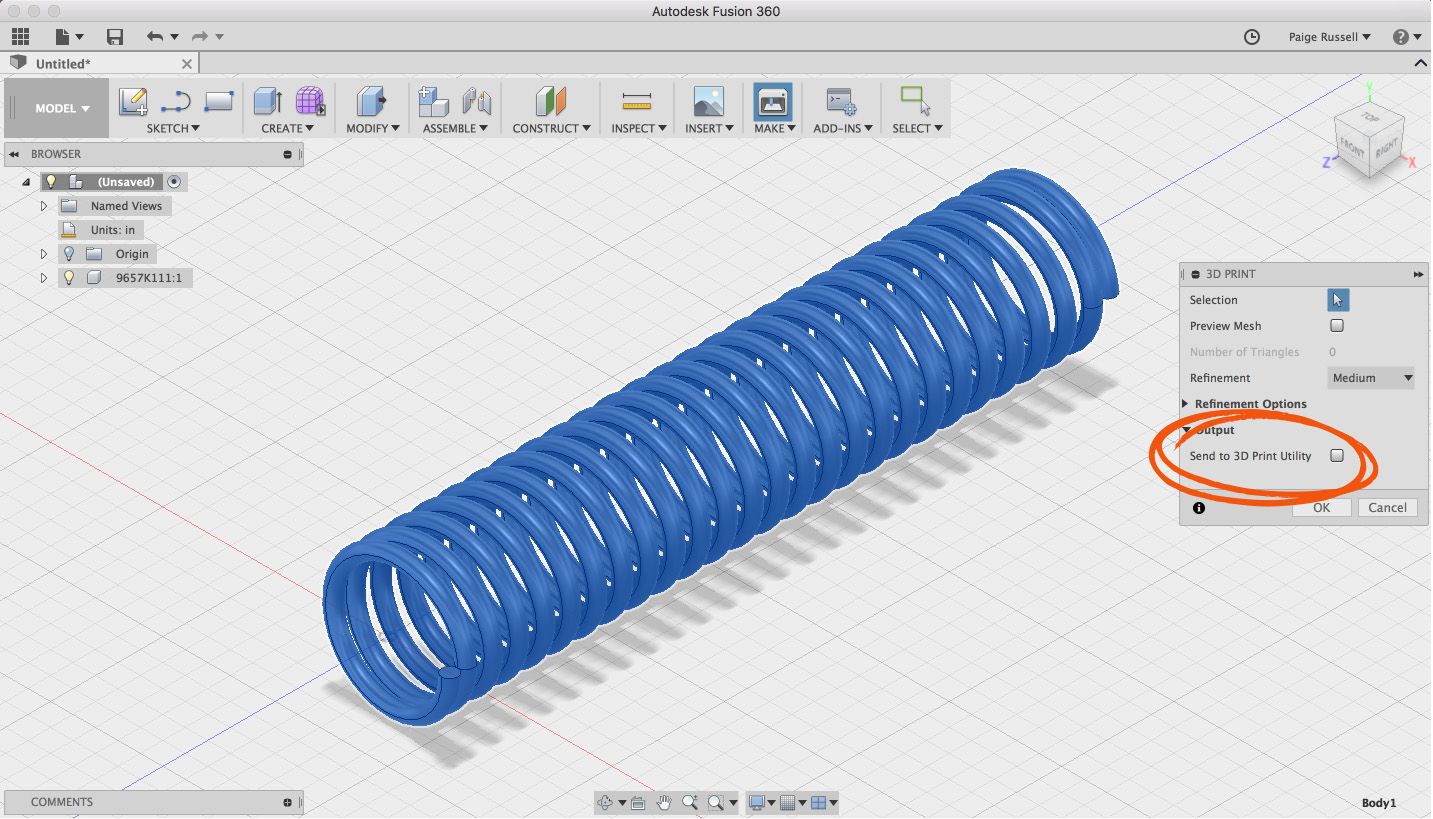1433x819 pixels.
Task: Click the New Component icon
Action: pos(433,102)
